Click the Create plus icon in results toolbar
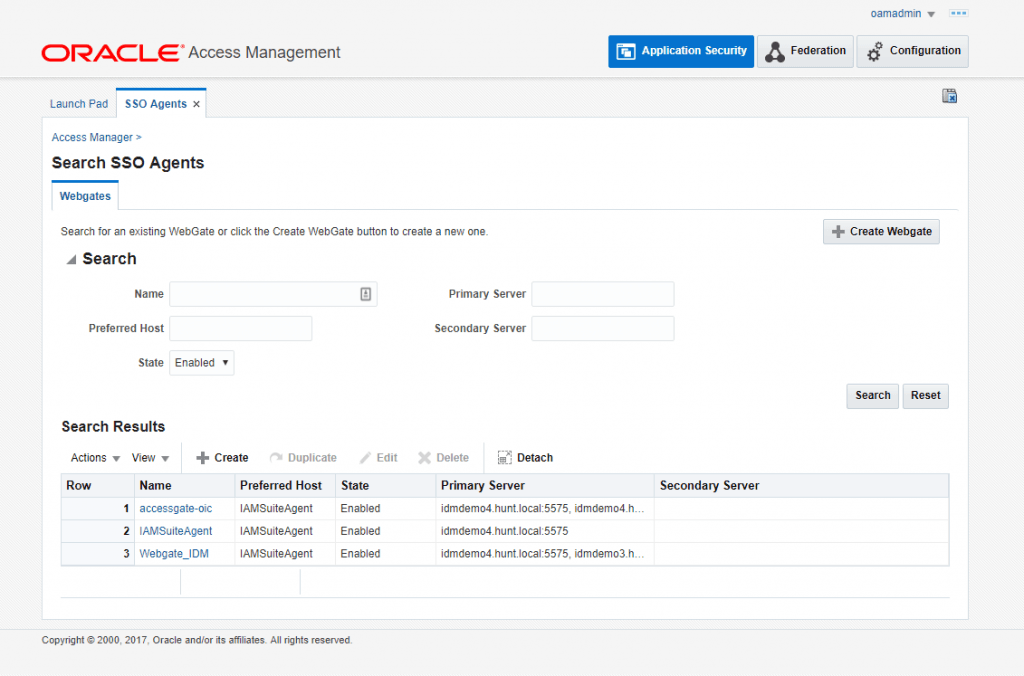Viewport: 1024px width, 676px height. pyautogui.click(x=203, y=458)
